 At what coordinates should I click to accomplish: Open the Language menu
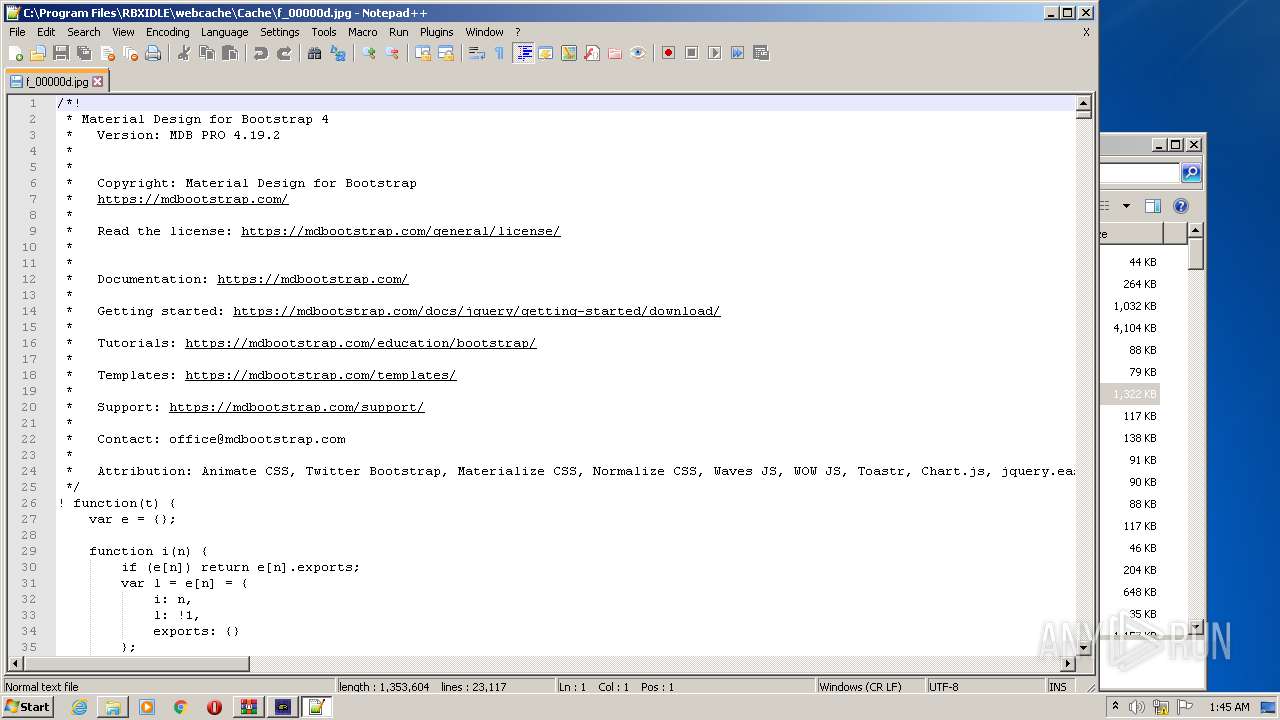click(224, 32)
